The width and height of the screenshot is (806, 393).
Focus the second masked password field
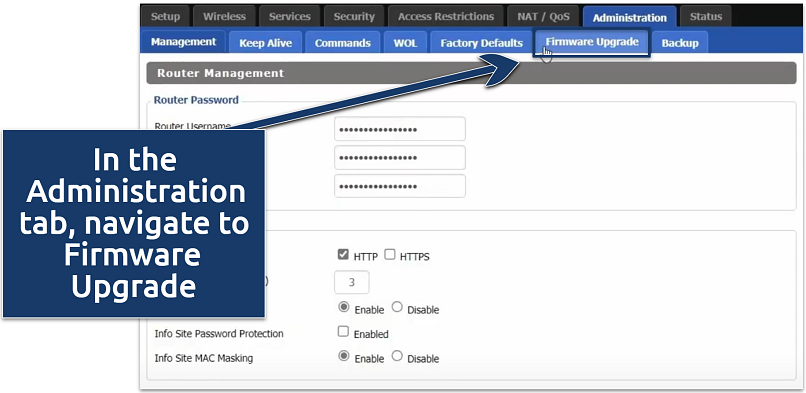click(x=400, y=158)
